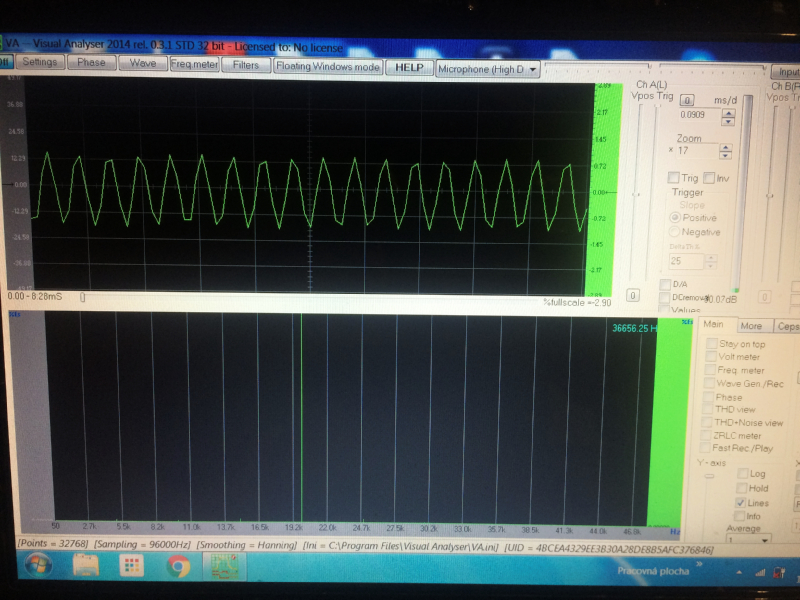The image size is (800, 600).
Task: Open the Settings window
Action: pos(40,62)
